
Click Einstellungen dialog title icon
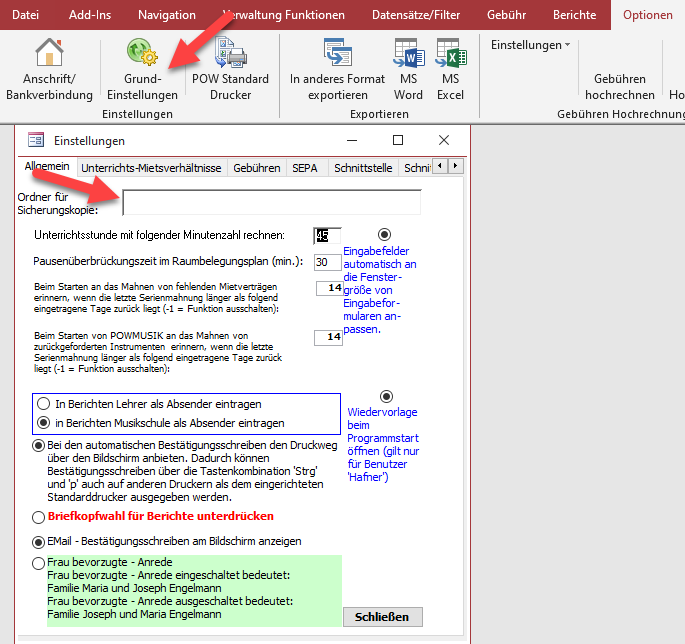coord(36,140)
